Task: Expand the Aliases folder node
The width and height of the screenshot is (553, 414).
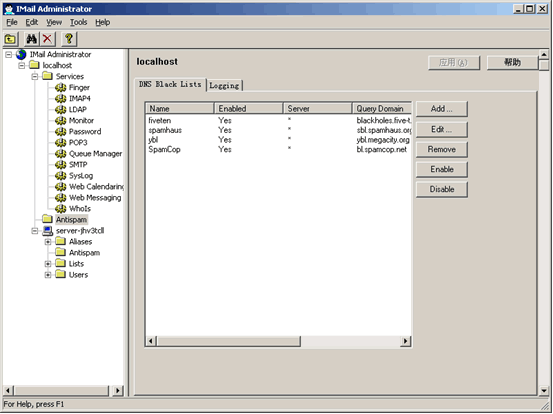Action: coord(48,242)
